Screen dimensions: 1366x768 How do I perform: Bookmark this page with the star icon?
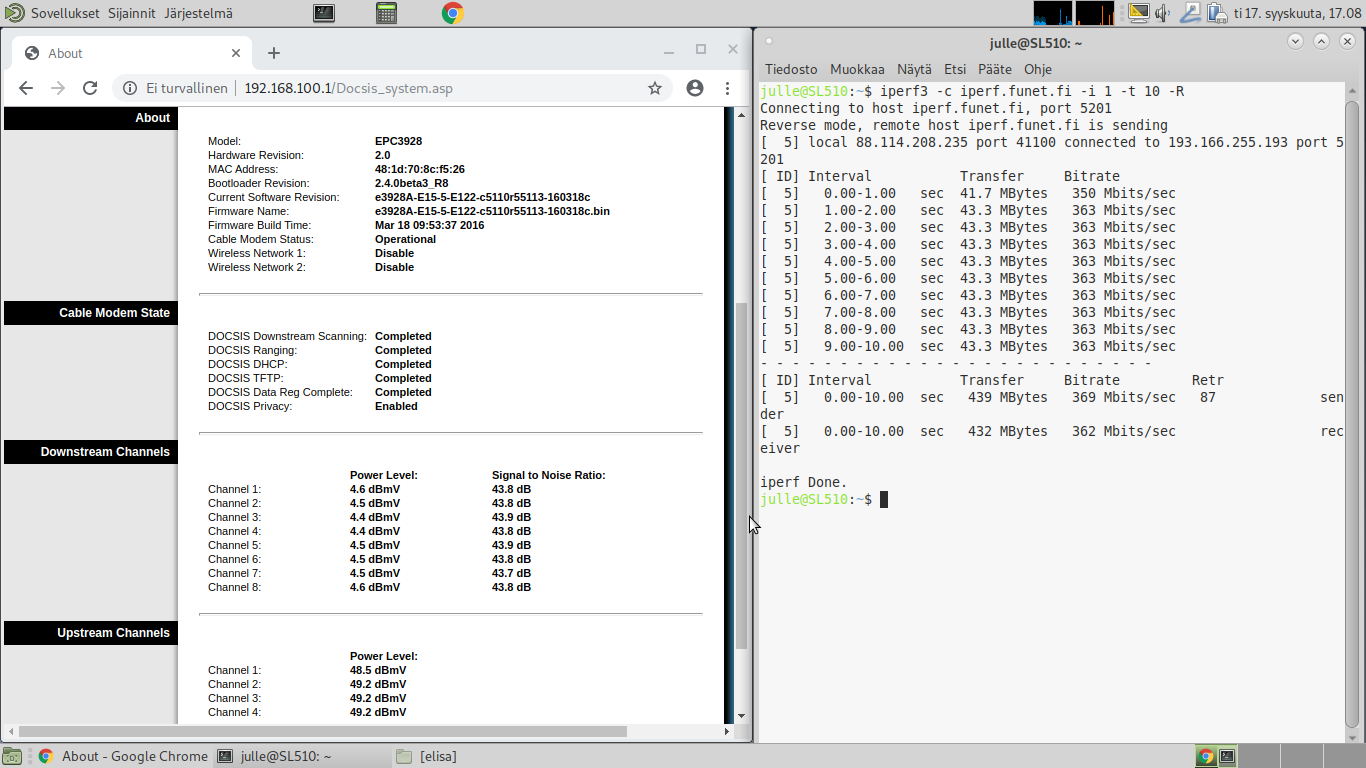pyautogui.click(x=655, y=88)
